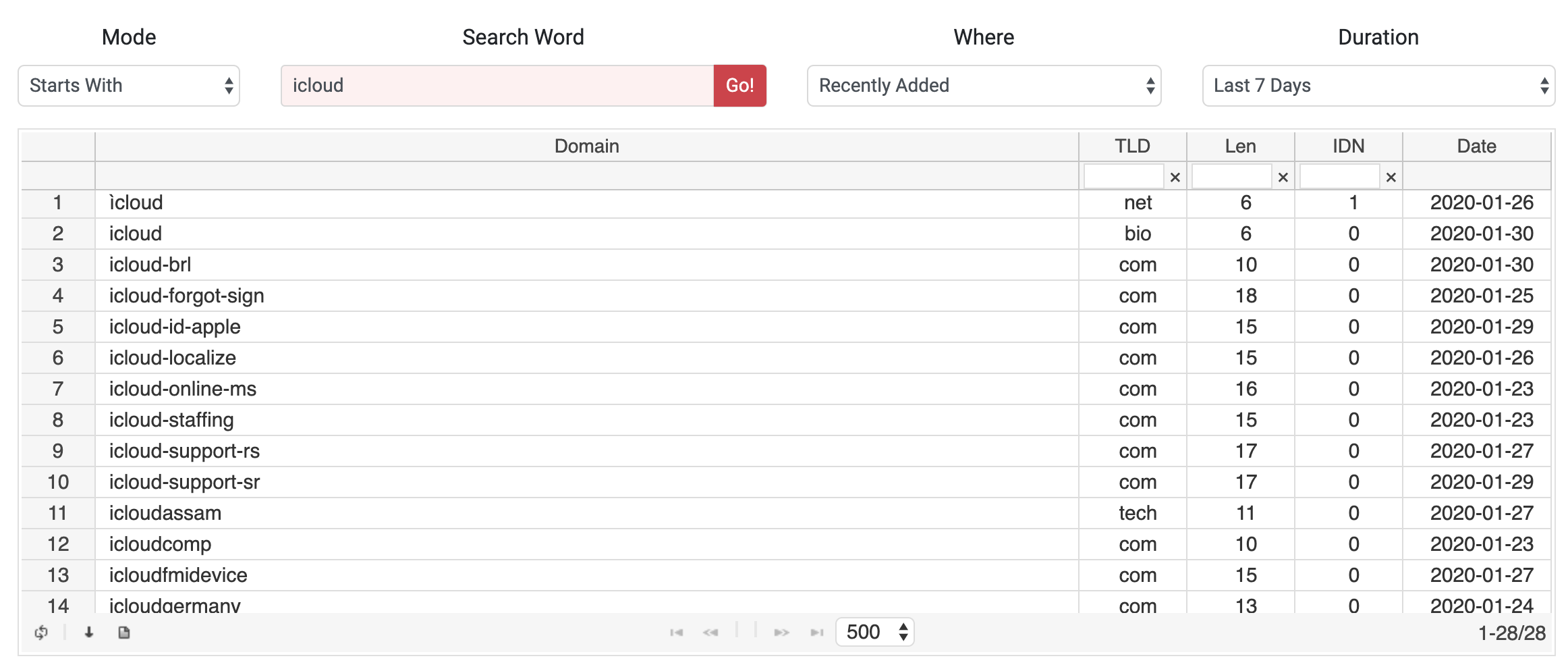
Task: Click the refresh grid icon
Action: (41, 633)
